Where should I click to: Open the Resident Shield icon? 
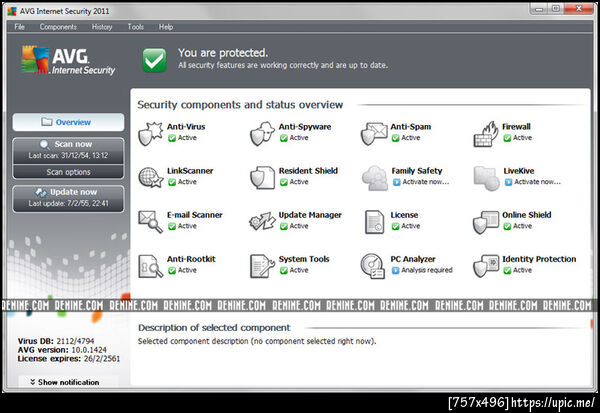tap(262, 178)
